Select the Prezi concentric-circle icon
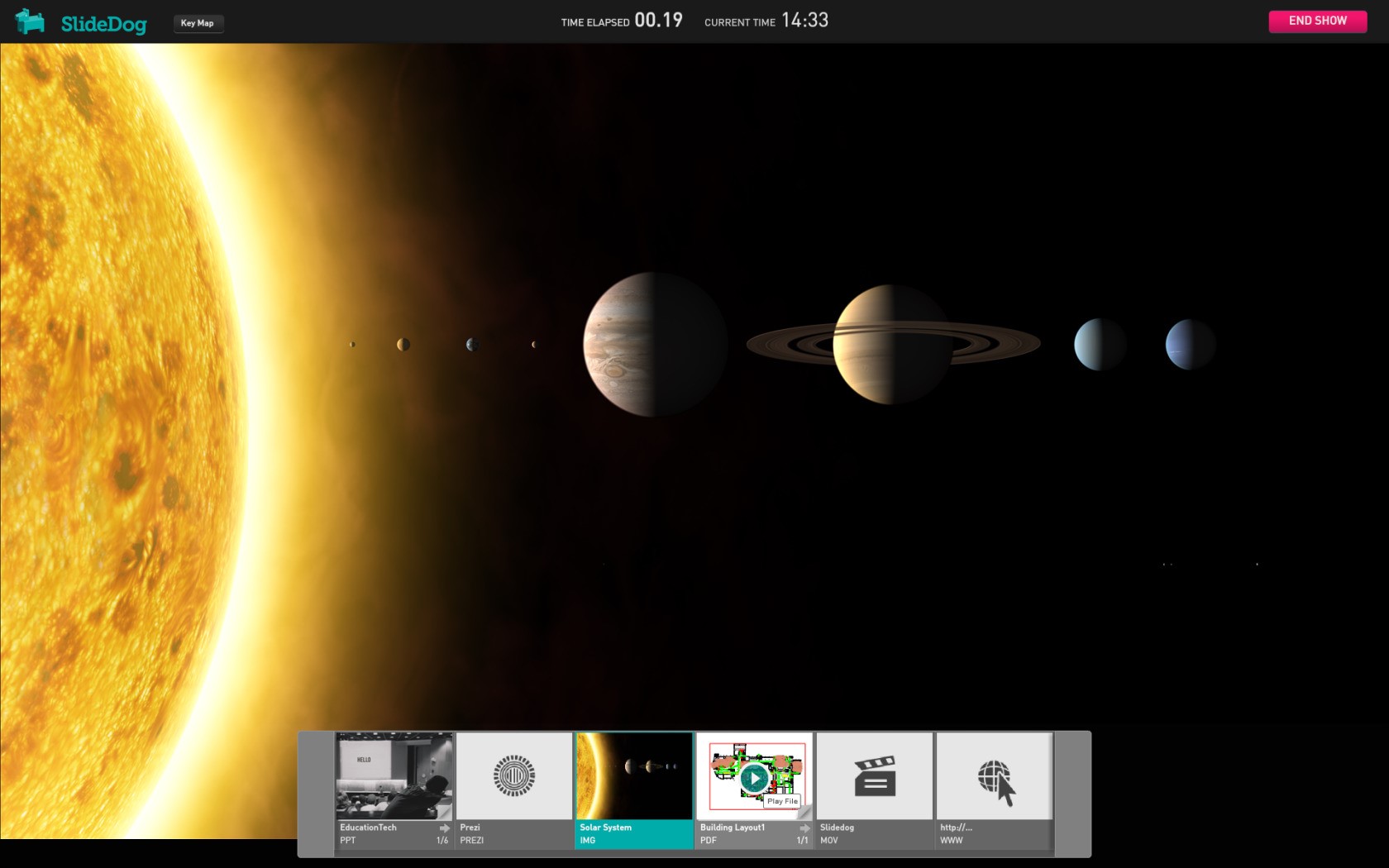 [513, 776]
